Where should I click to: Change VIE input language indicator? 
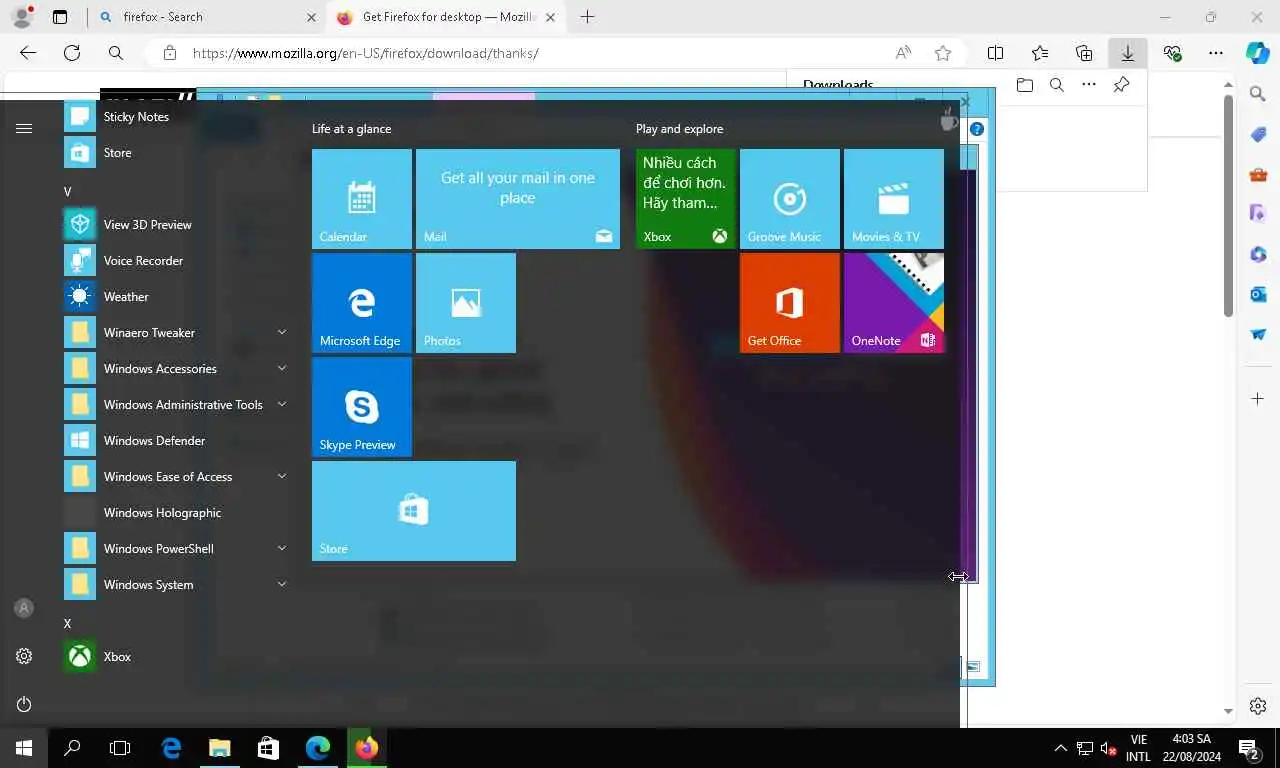click(1139, 740)
